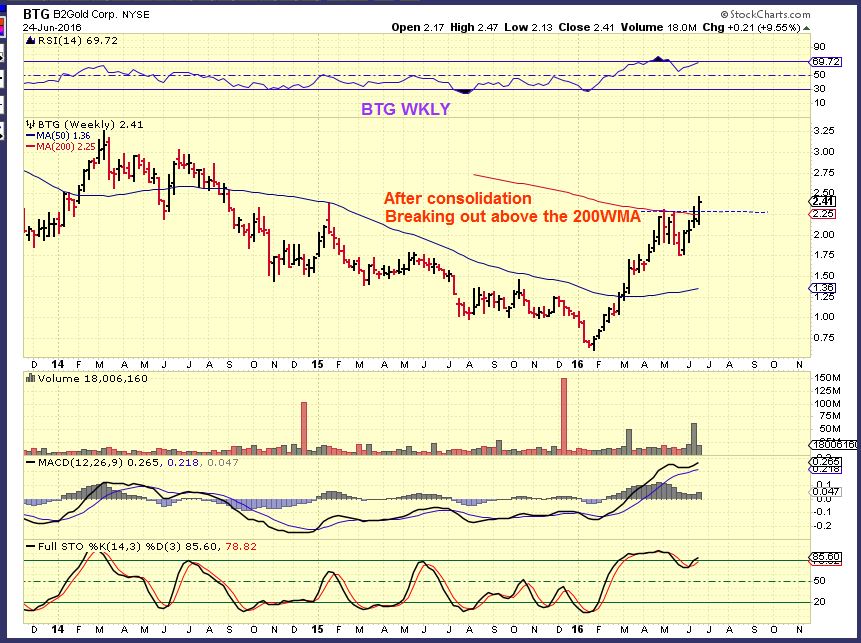Click the 0.265 MACD value tag
This screenshot has width=861, height=643.
click(825, 462)
